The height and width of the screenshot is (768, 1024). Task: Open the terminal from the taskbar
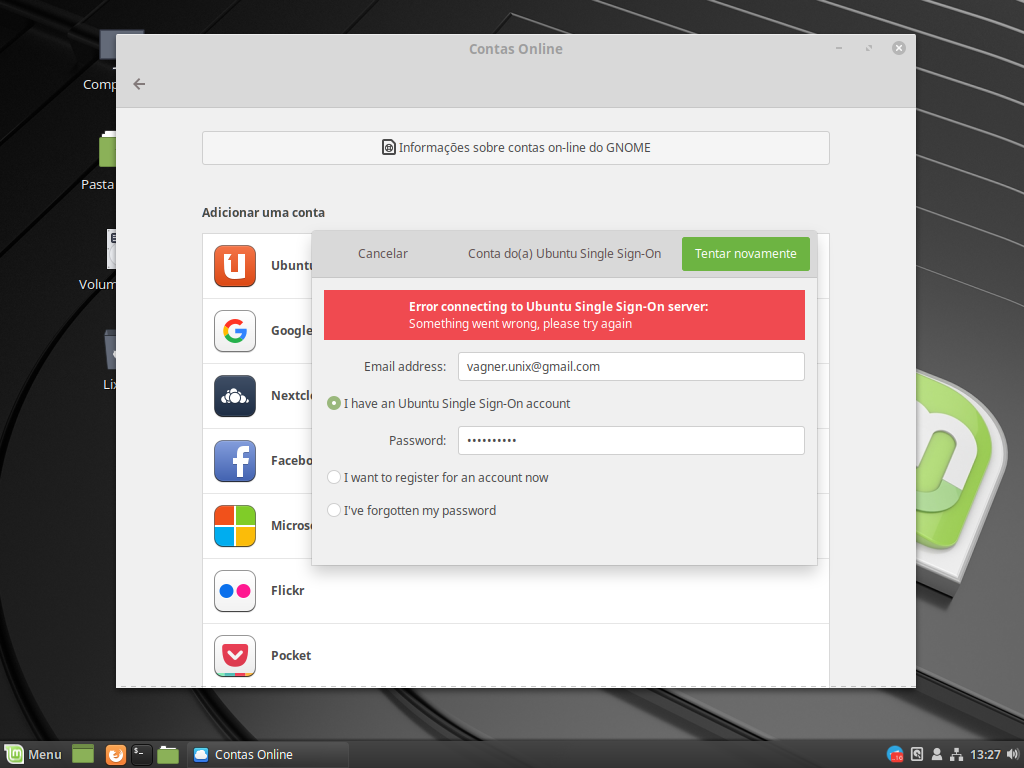[x=142, y=754]
